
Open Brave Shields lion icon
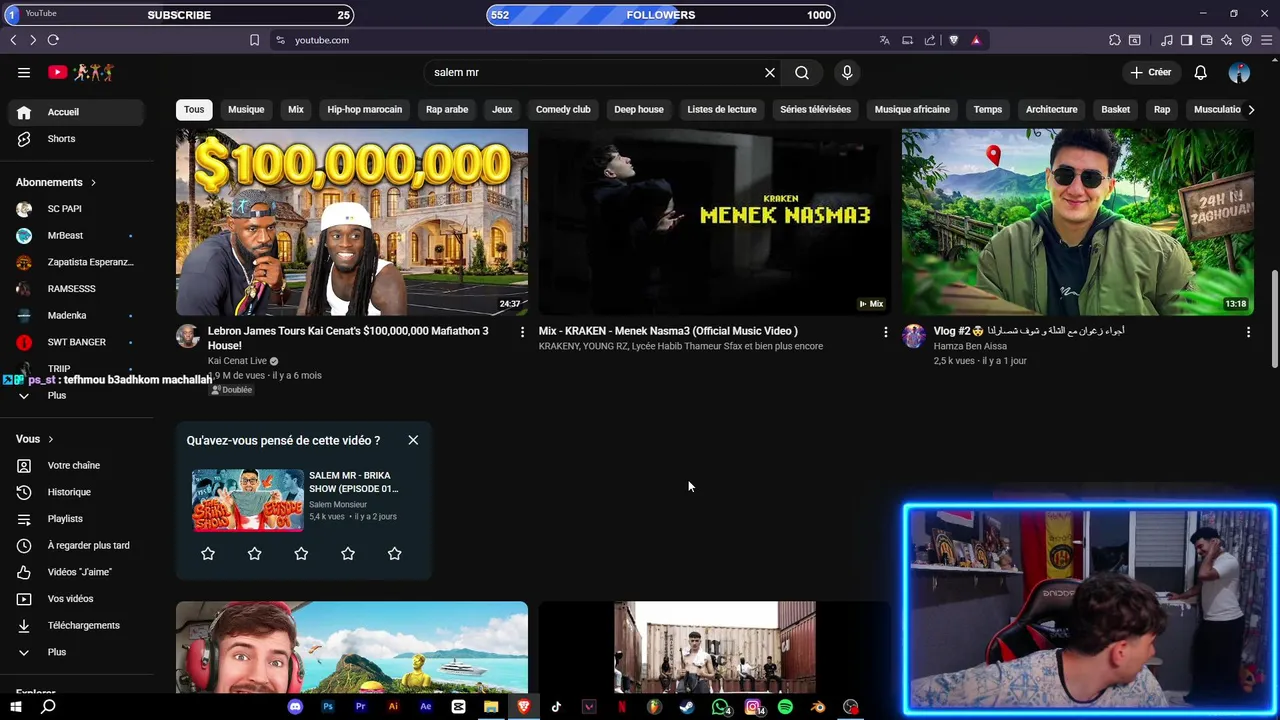point(953,40)
